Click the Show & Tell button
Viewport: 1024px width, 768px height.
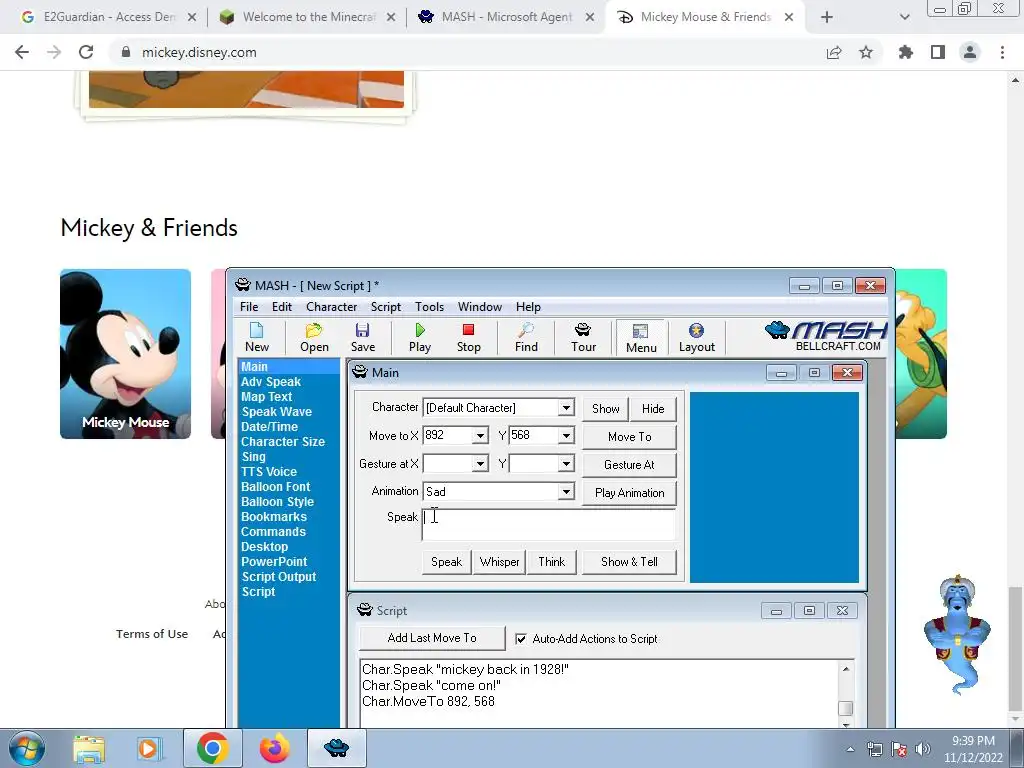tap(630, 562)
